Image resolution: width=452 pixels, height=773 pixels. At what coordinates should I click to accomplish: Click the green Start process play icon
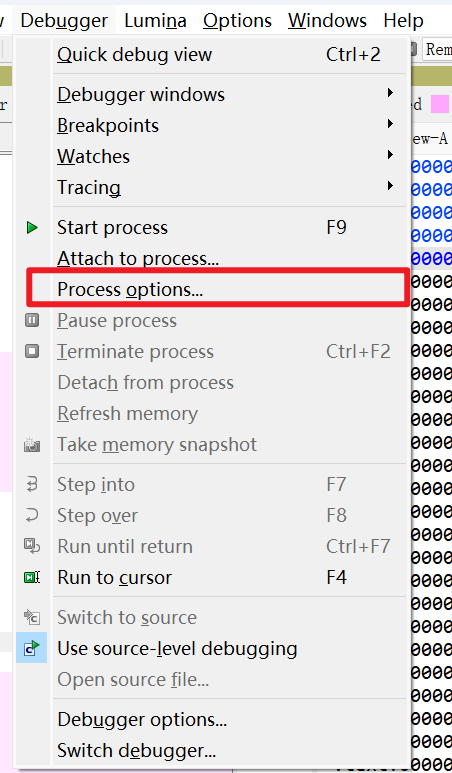pyautogui.click(x=32, y=228)
